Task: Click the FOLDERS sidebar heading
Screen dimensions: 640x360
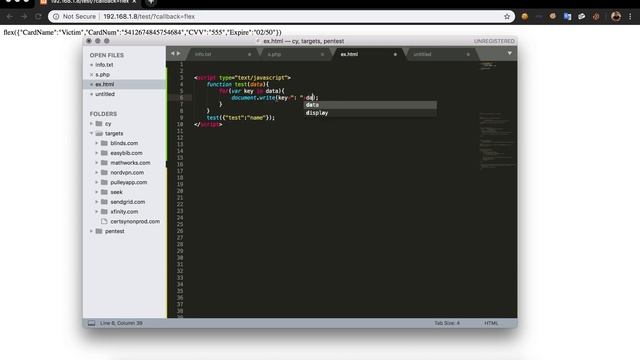Action: 103,114
